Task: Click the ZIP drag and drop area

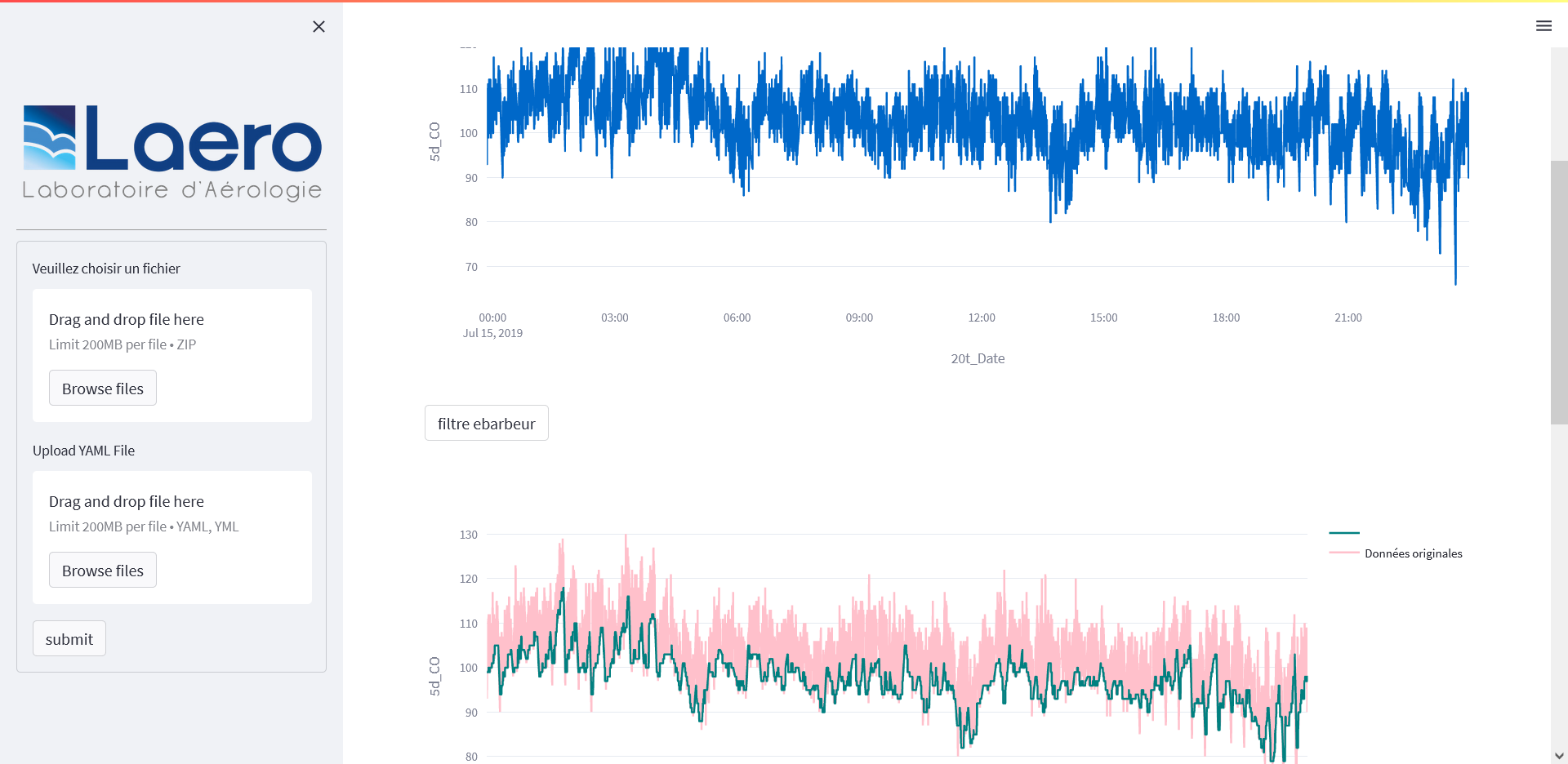Action: click(x=172, y=355)
